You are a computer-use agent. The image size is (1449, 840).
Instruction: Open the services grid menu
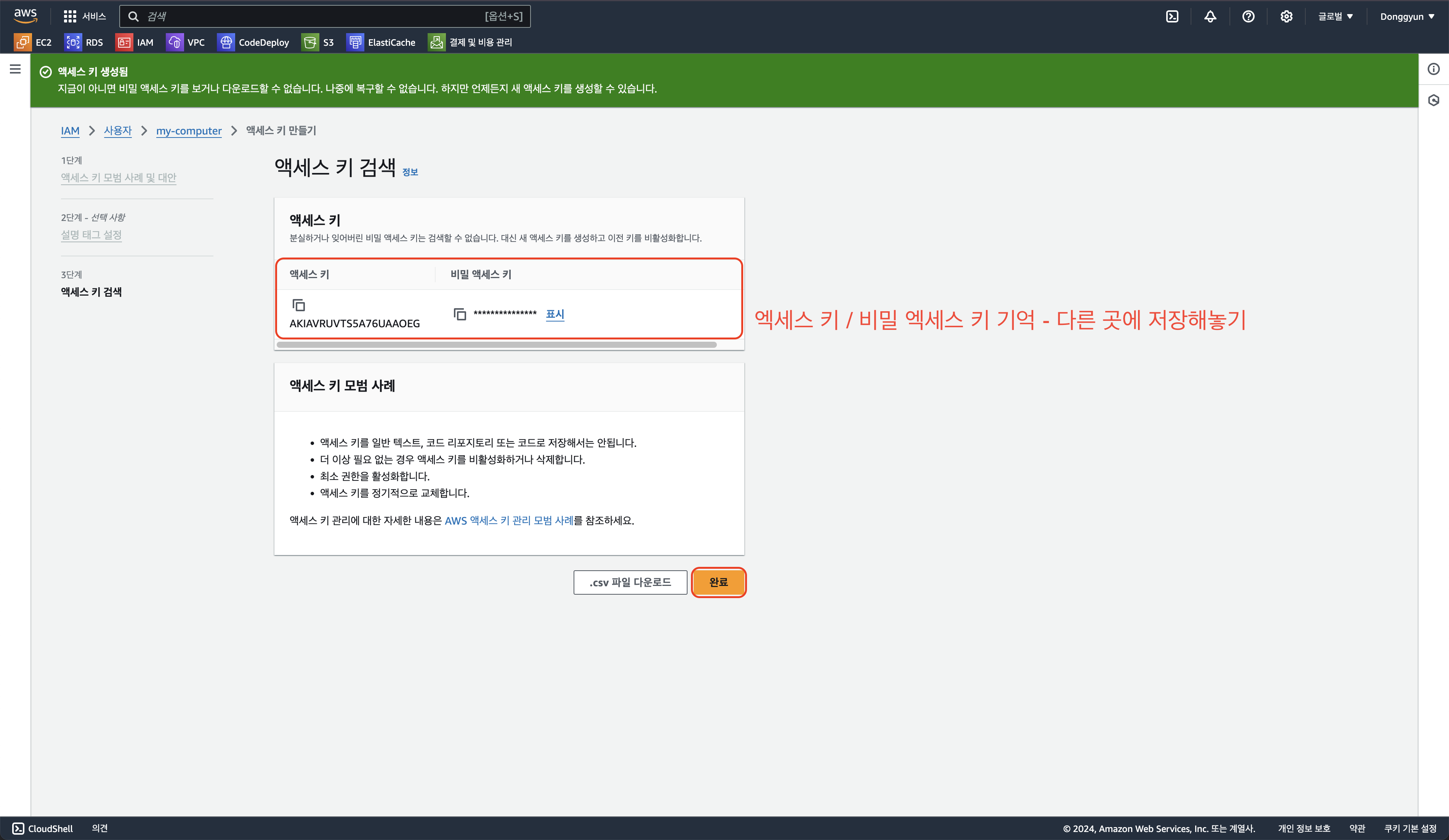click(x=70, y=17)
